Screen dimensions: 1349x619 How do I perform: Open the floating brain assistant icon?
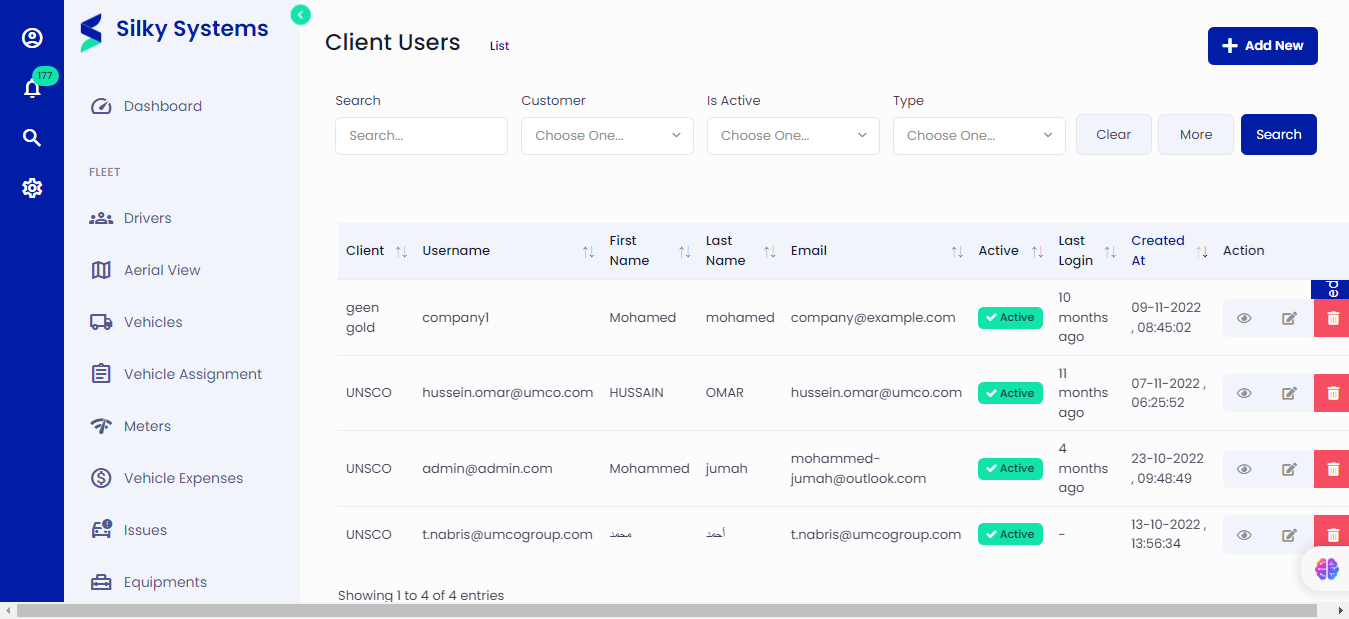click(x=1326, y=569)
